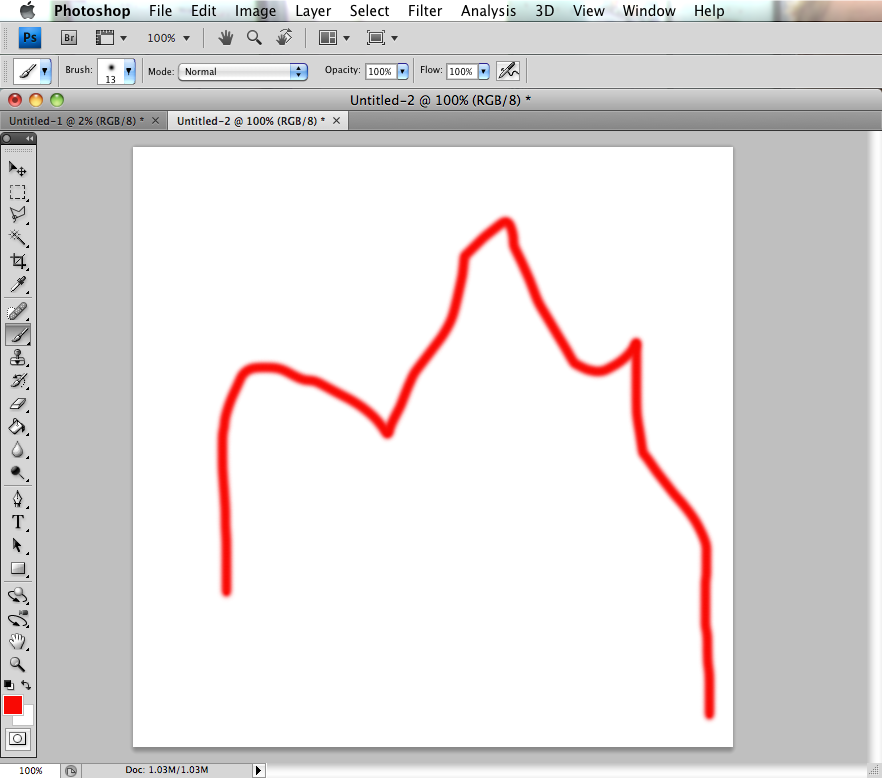
Task: Toggle Quick Mask mode
Action: tap(17, 739)
